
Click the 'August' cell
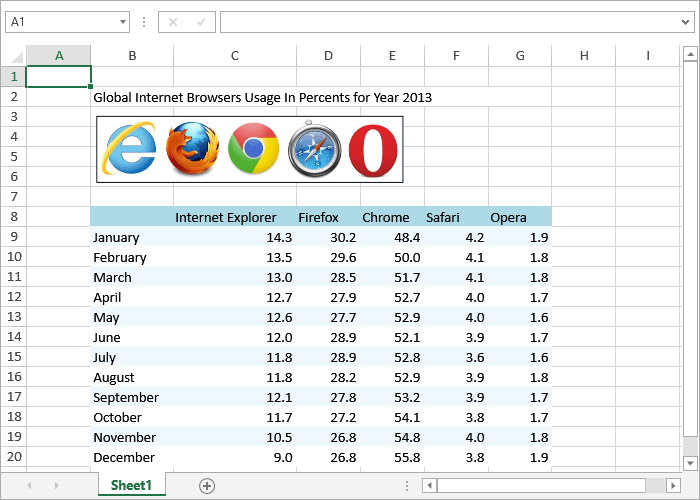pyautogui.click(x=132, y=377)
